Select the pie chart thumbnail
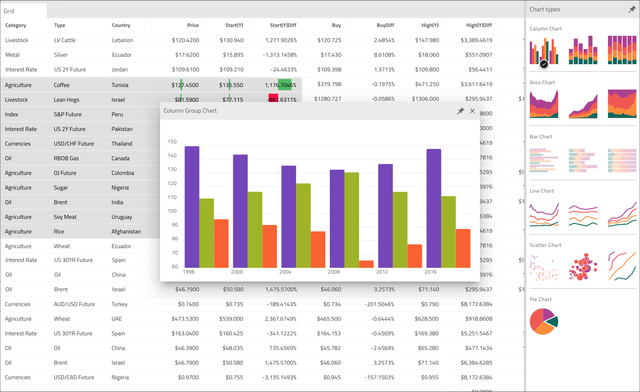This screenshot has height=392, width=640. 544,321
